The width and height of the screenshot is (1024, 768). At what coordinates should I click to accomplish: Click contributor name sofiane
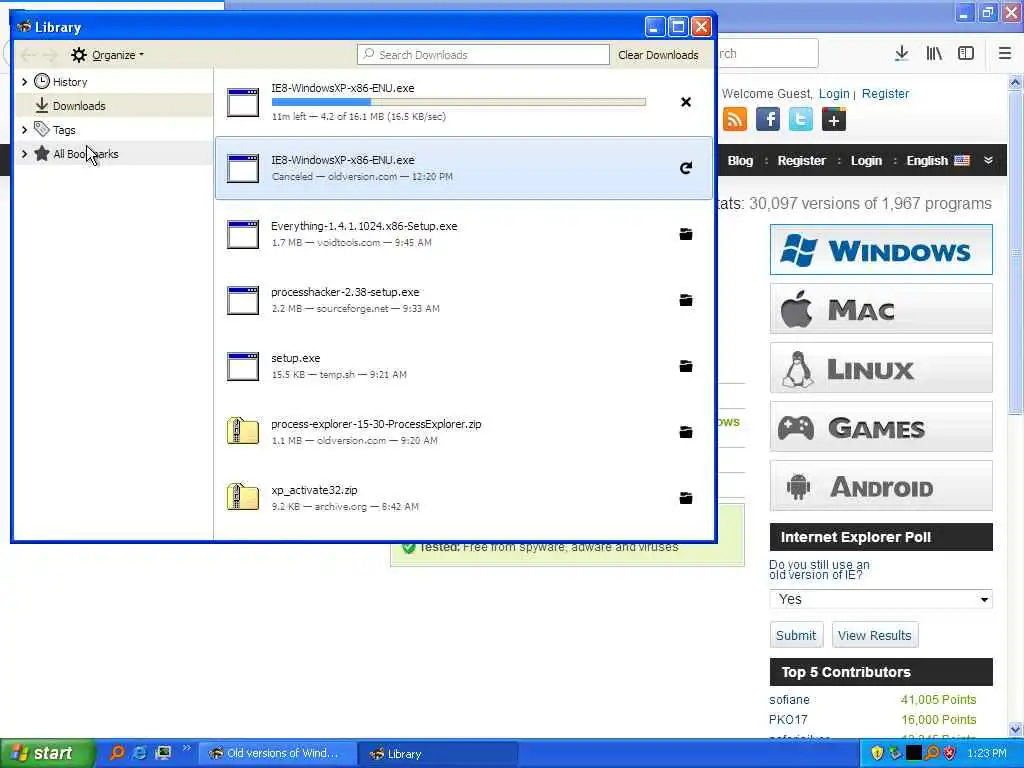click(790, 699)
